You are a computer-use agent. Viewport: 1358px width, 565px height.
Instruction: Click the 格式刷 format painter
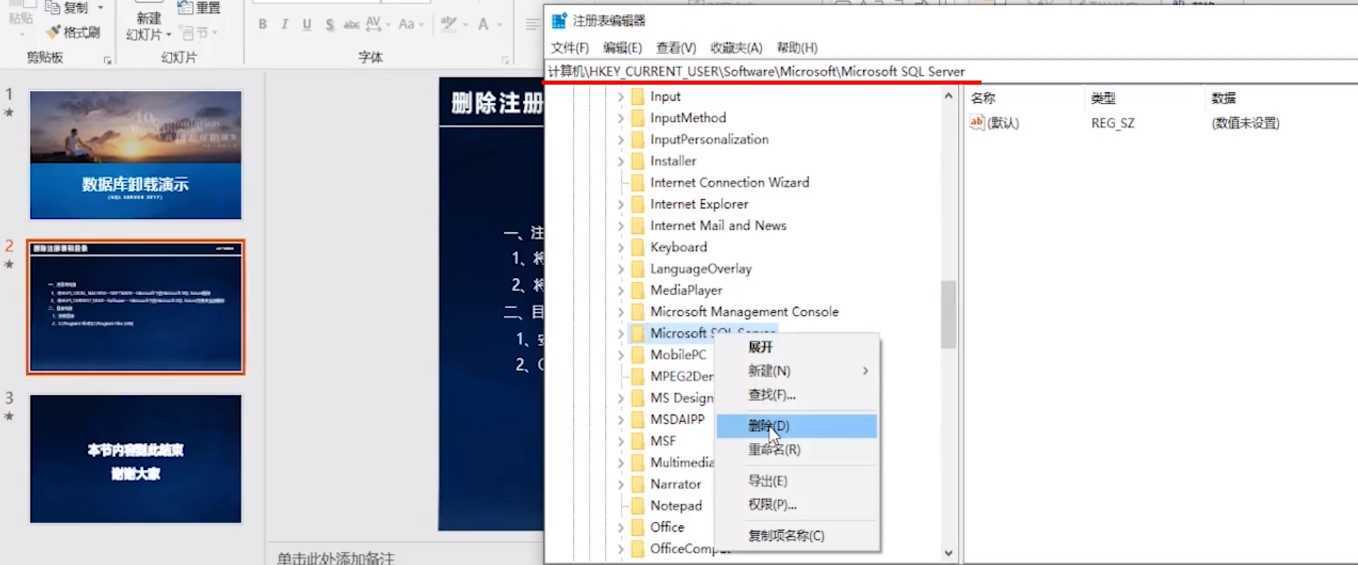tap(73, 32)
